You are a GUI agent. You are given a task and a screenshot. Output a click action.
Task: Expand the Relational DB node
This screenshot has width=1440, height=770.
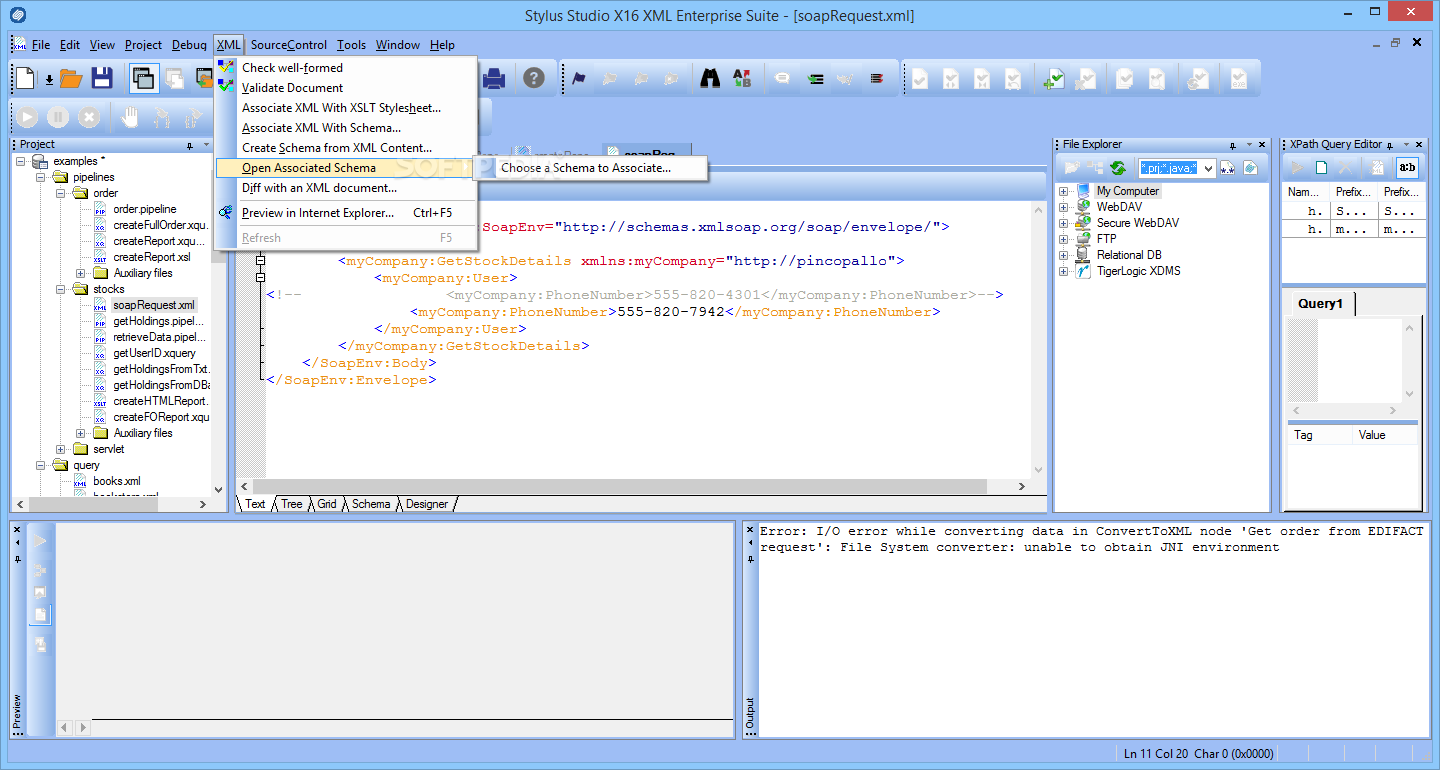pyautogui.click(x=1064, y=255)
